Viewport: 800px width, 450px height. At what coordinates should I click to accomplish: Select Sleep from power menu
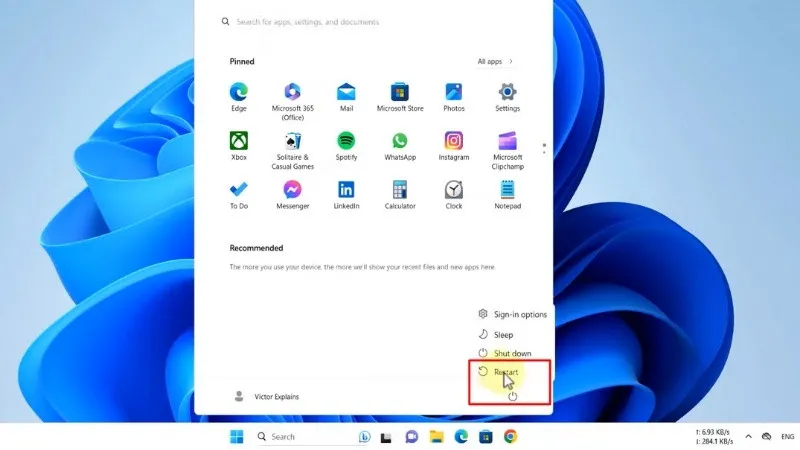coord(503,334)
